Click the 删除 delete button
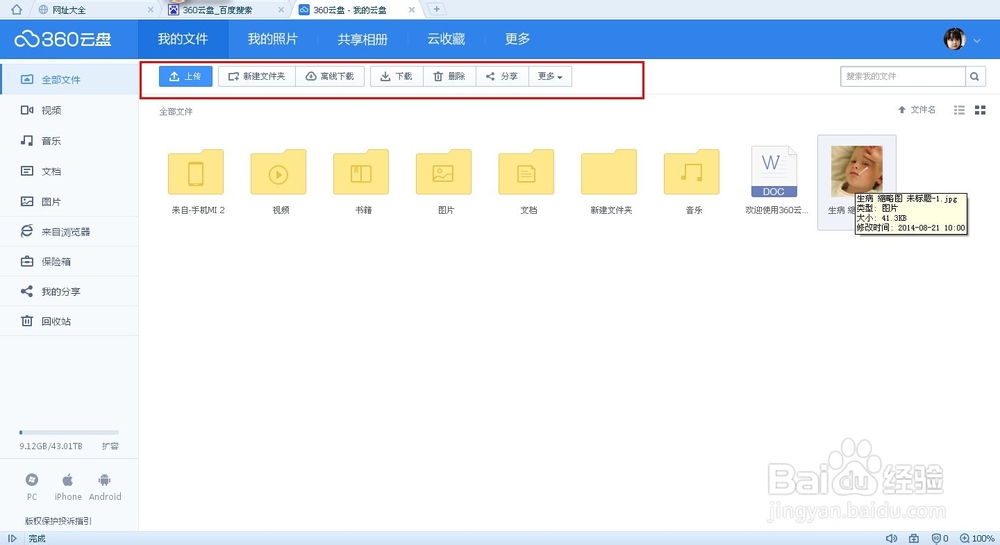 pyautogui.click(x=450, y=76)
